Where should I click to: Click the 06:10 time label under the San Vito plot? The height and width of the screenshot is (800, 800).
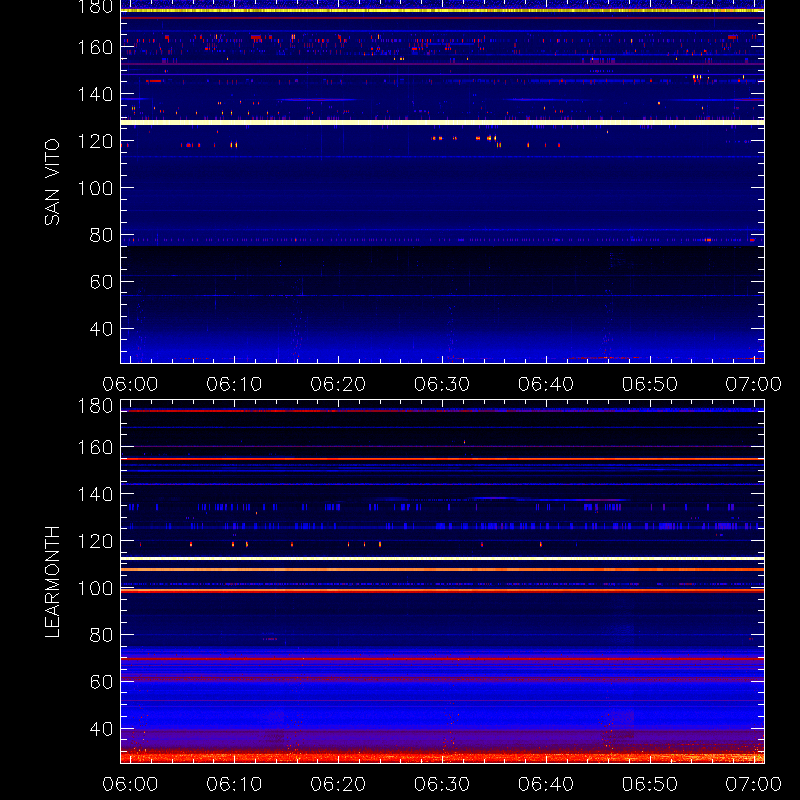coord(234,384)
